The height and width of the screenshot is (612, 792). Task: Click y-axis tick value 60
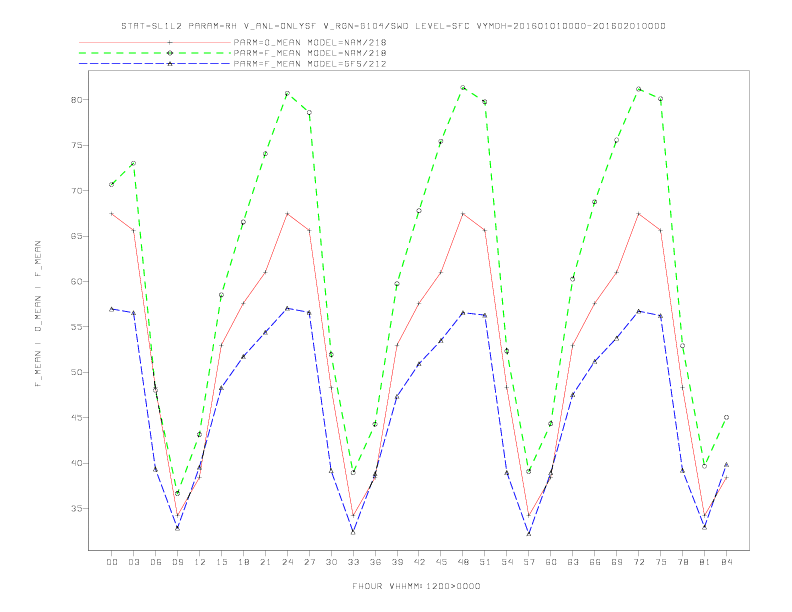(x=76, y=281)
